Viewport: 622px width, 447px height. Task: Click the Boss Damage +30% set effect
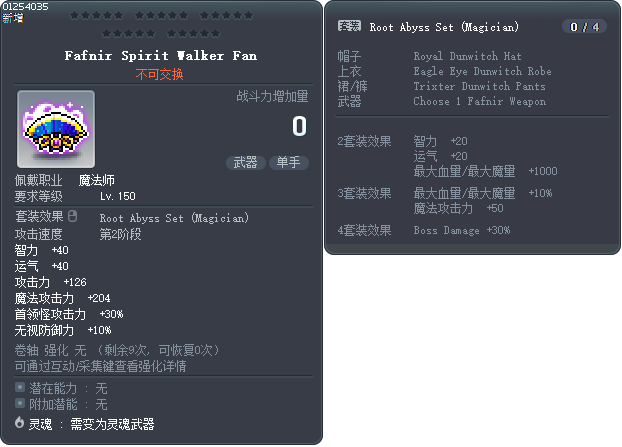(x=462, y=230)
